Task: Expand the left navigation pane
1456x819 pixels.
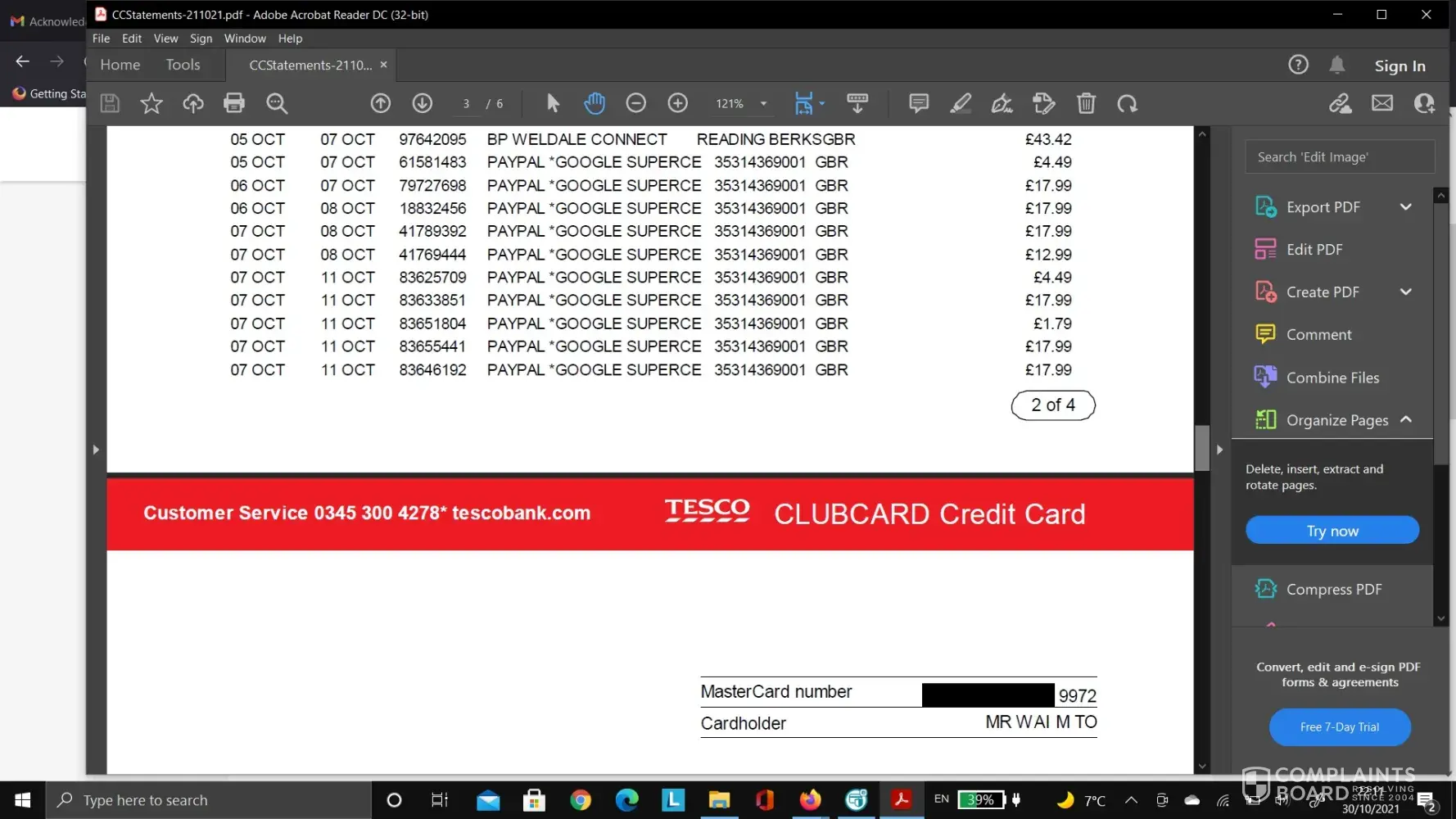Action: tap(96, 450)
